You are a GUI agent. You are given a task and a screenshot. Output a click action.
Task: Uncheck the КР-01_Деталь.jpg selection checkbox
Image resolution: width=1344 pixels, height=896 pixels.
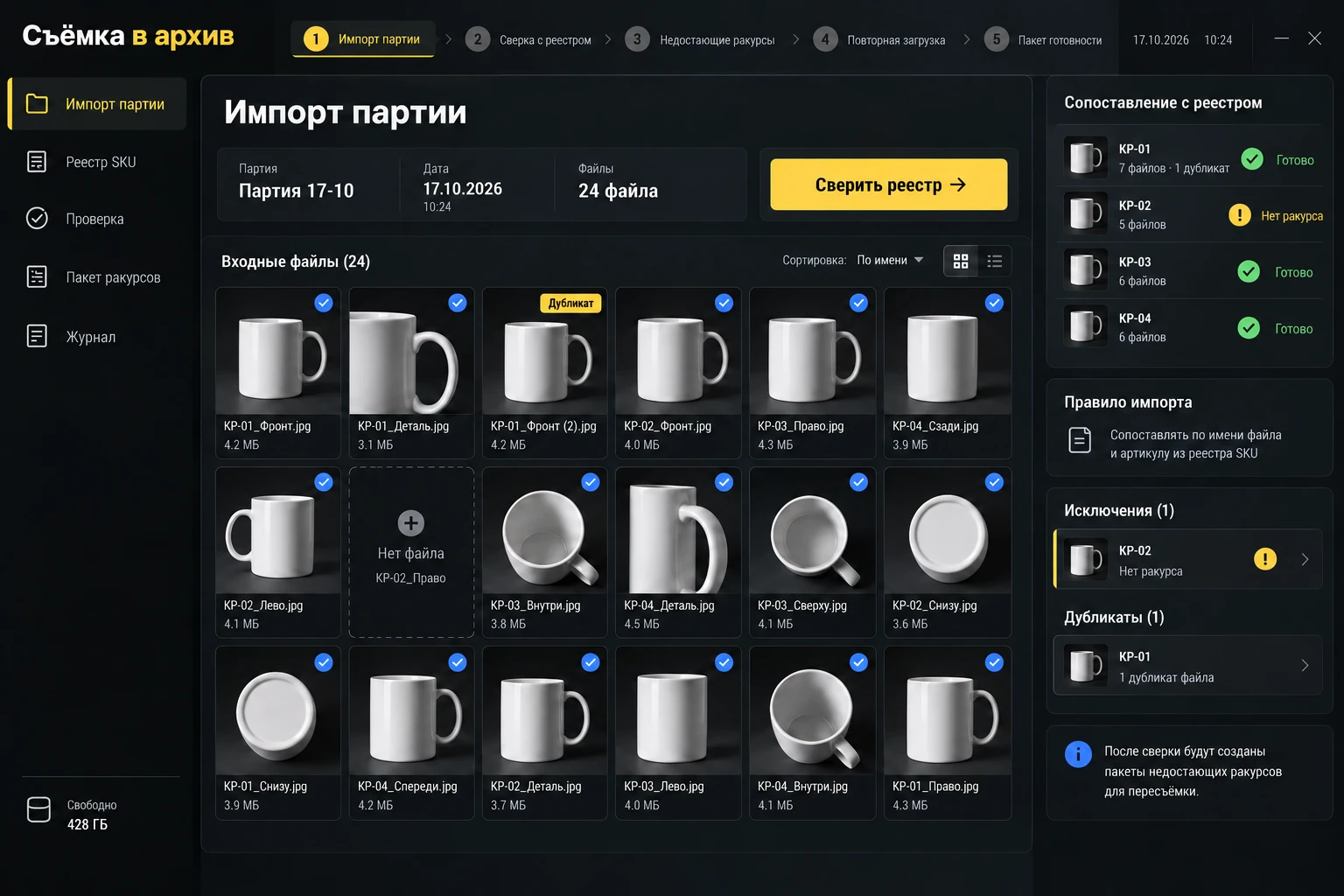[458, 303]
